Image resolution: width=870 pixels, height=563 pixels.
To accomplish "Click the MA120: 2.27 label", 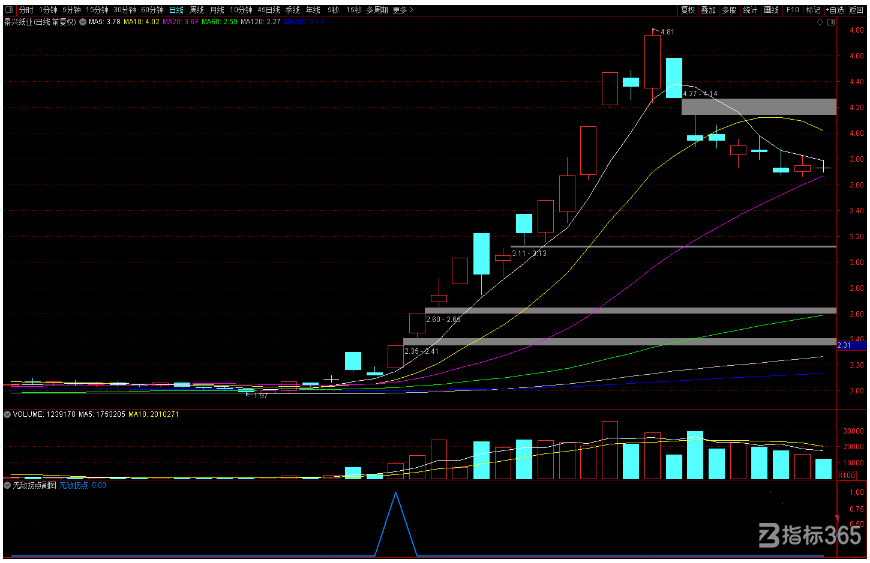I will coord(261,22).
